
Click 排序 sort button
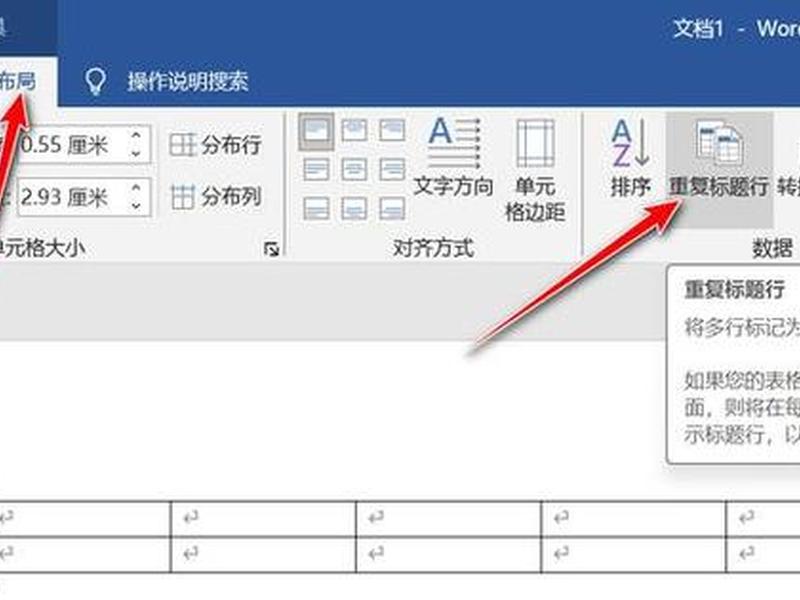point(631,157)
